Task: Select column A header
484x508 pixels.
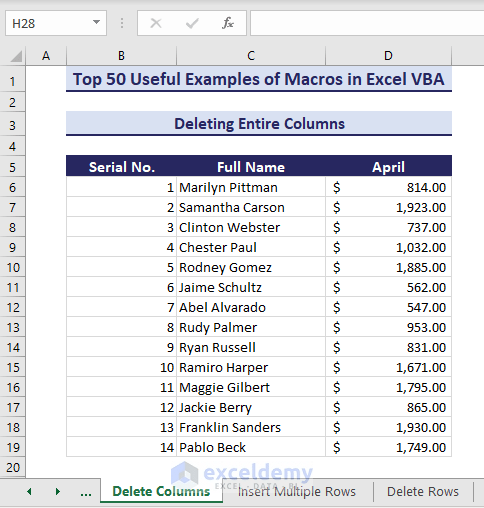Action: tap(46, 56)
